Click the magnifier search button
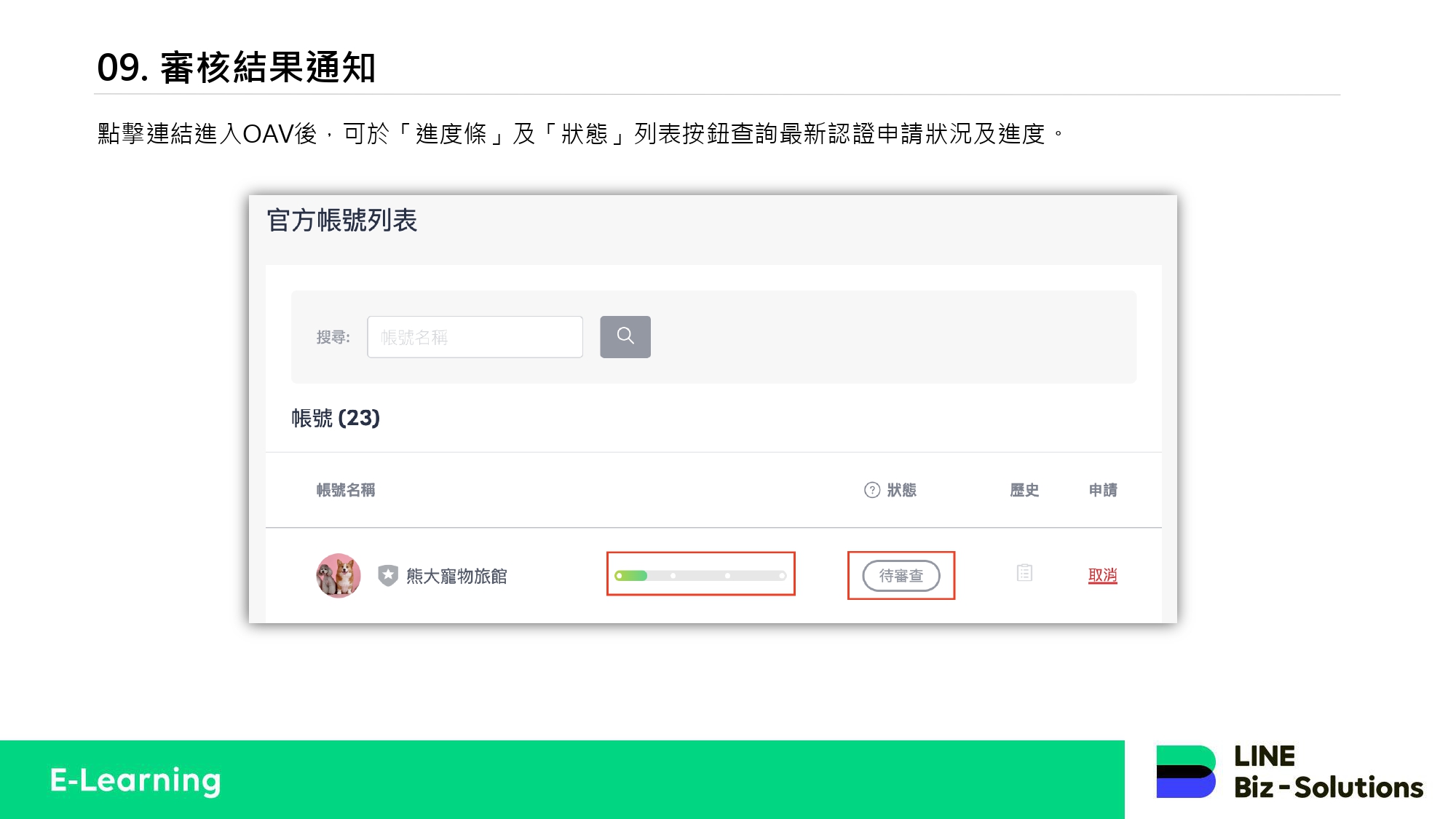This screenshot has height=819, width=1456. click(x=625, y=336)
